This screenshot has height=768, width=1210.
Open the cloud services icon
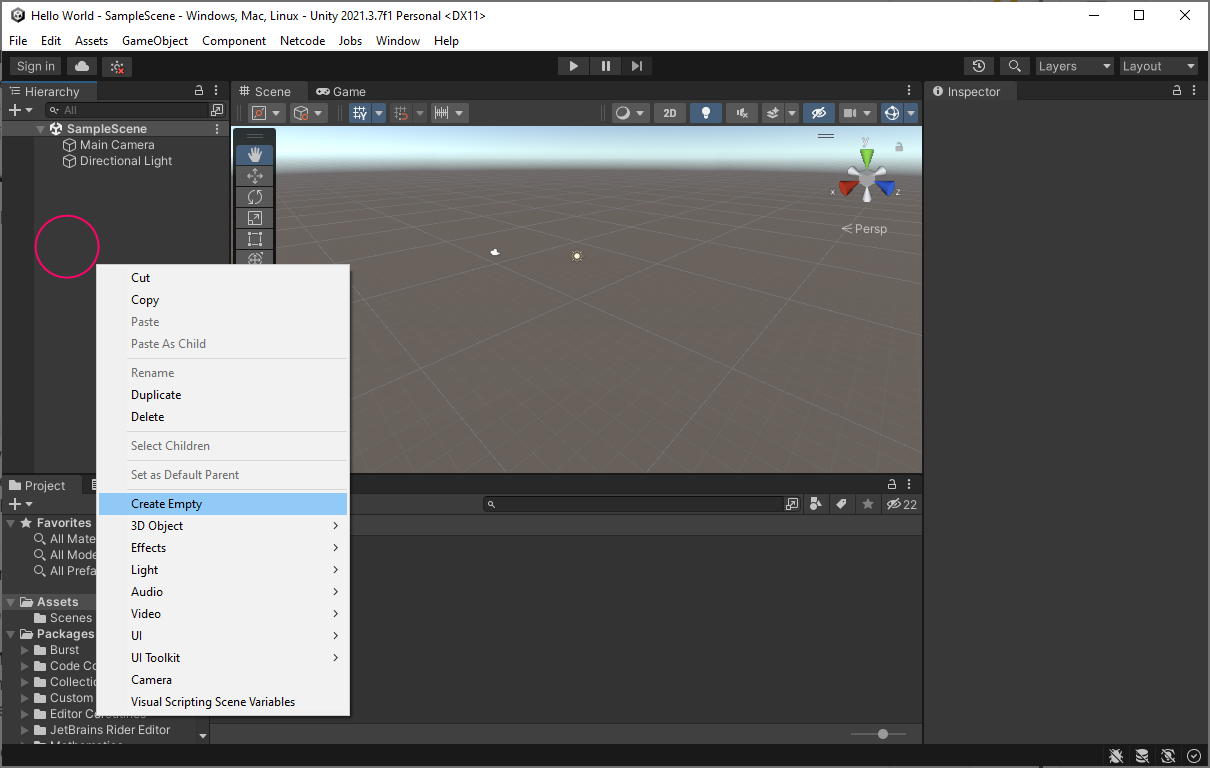(x=82, y=66)
